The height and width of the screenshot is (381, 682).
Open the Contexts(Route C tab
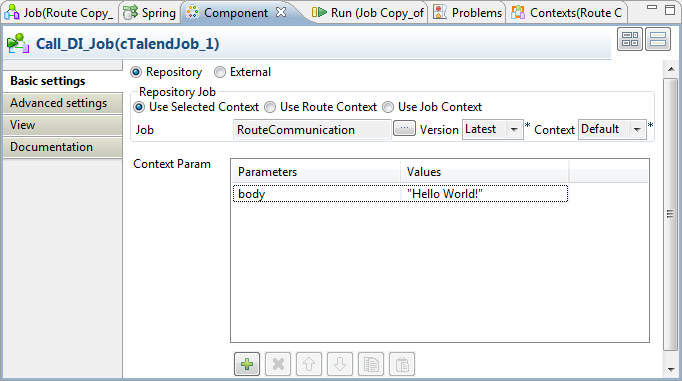[x=567, y=13]
